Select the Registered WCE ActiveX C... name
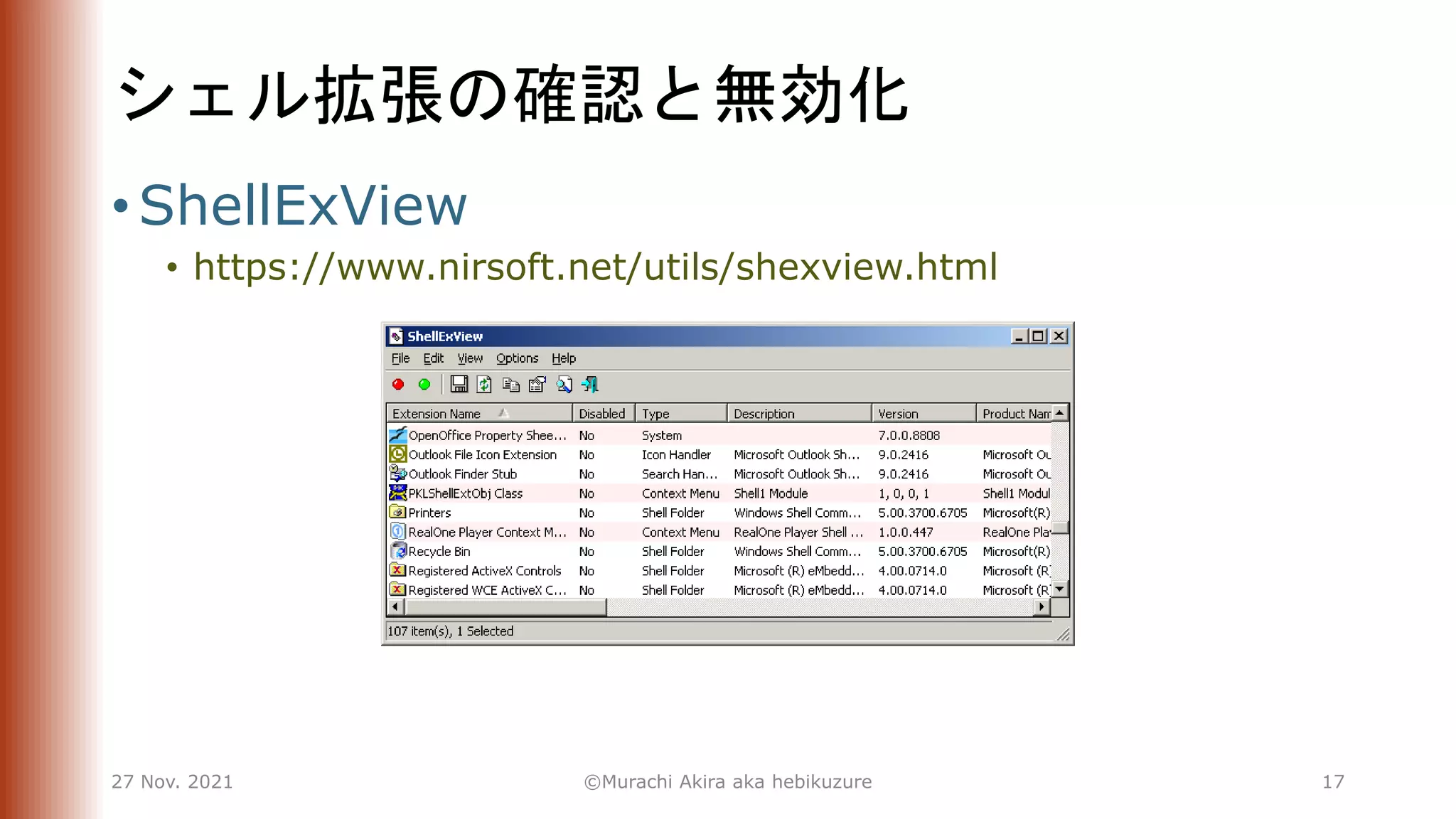This screenshot has height=819, width=1456. click(488, 590)
